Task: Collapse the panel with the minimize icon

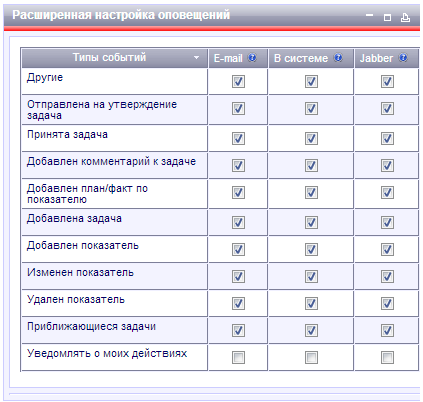Action: point(369,15)
